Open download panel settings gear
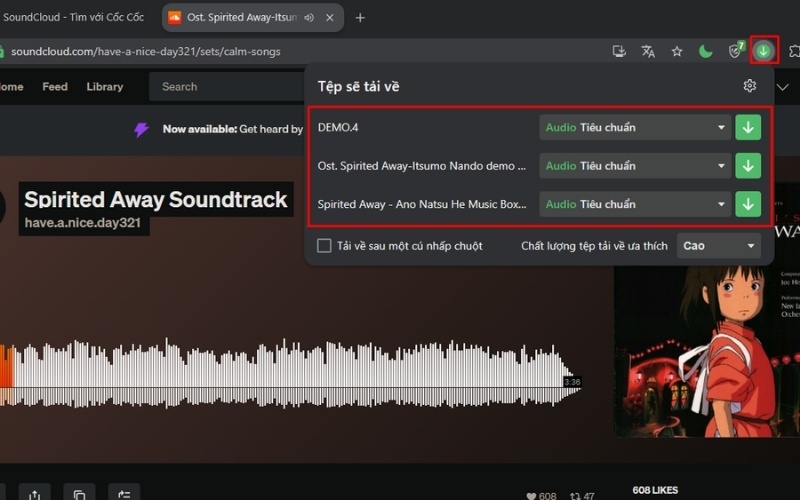The height and width of the screenshot is (500, 800). 749,86
